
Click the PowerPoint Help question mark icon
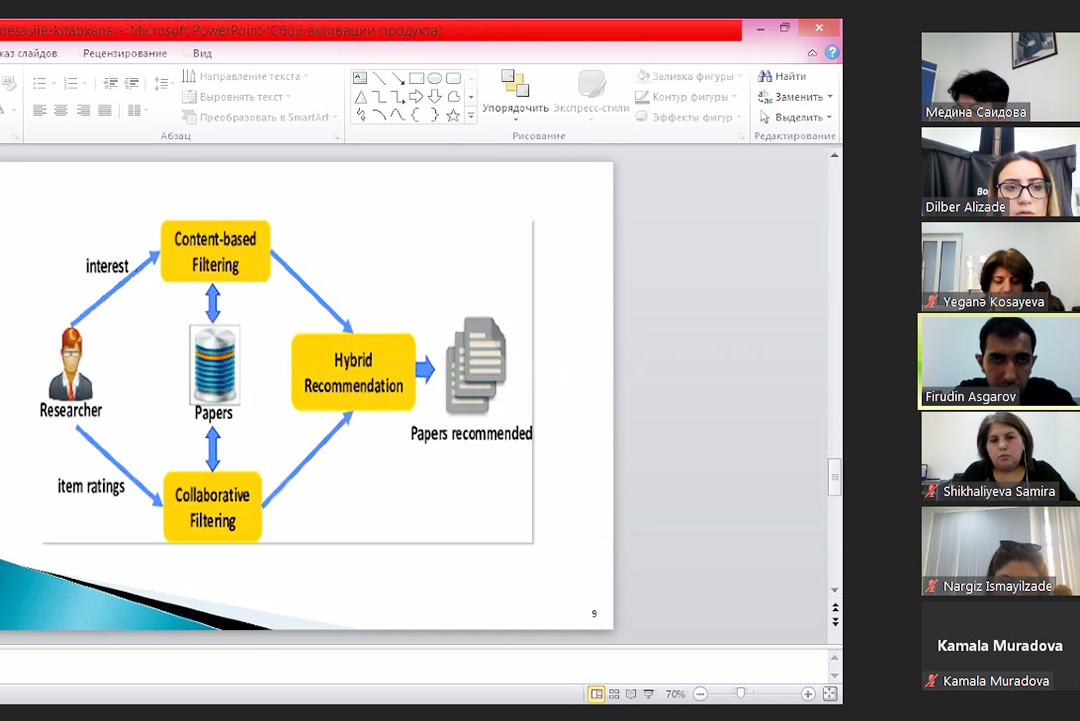(x=831, y=53)
